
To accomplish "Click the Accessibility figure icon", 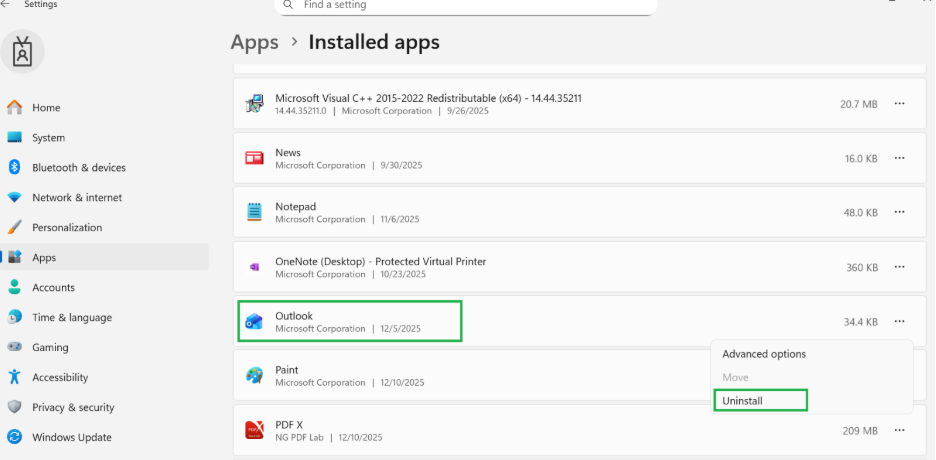I will 15,377.
